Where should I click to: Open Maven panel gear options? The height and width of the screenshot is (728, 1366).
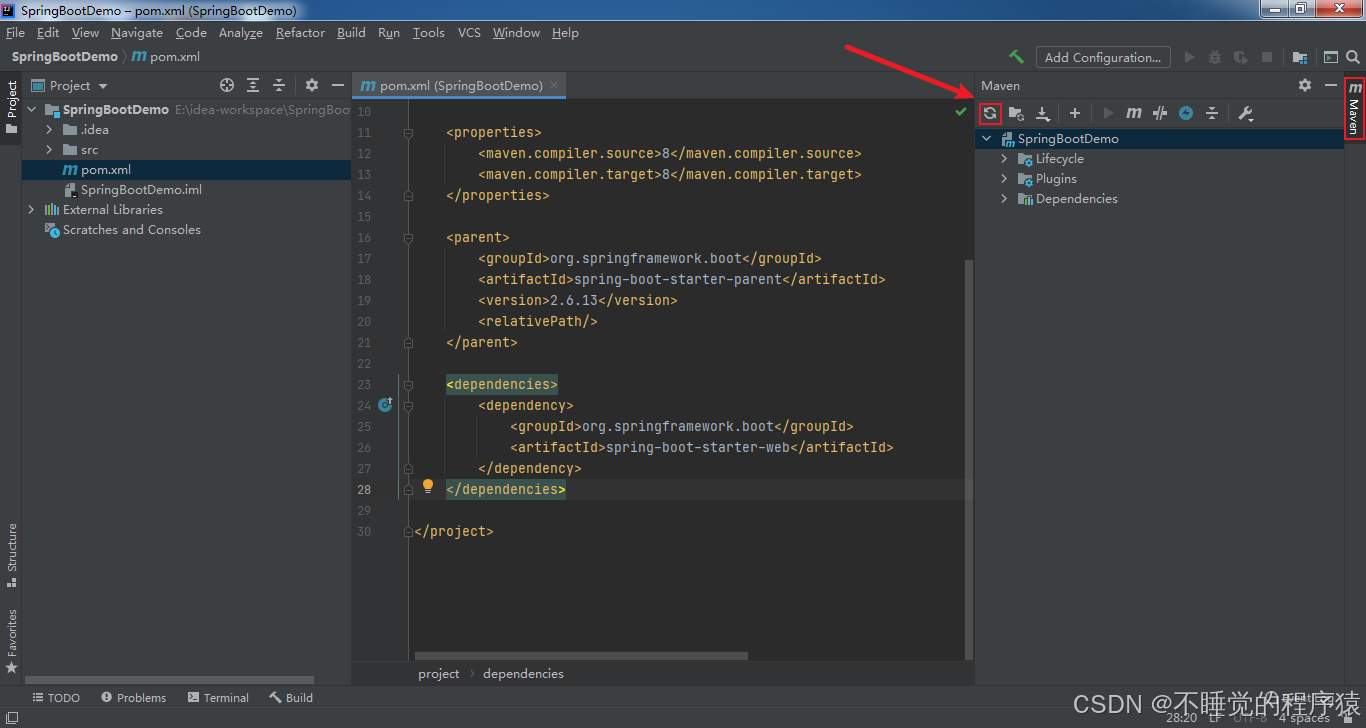pos(1305,85)
